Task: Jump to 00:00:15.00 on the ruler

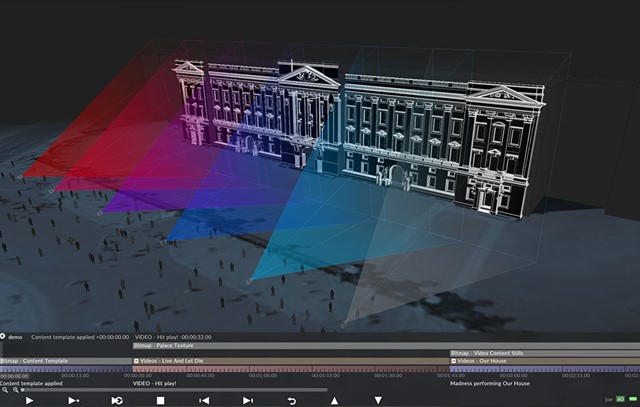Action: [75, 376]
